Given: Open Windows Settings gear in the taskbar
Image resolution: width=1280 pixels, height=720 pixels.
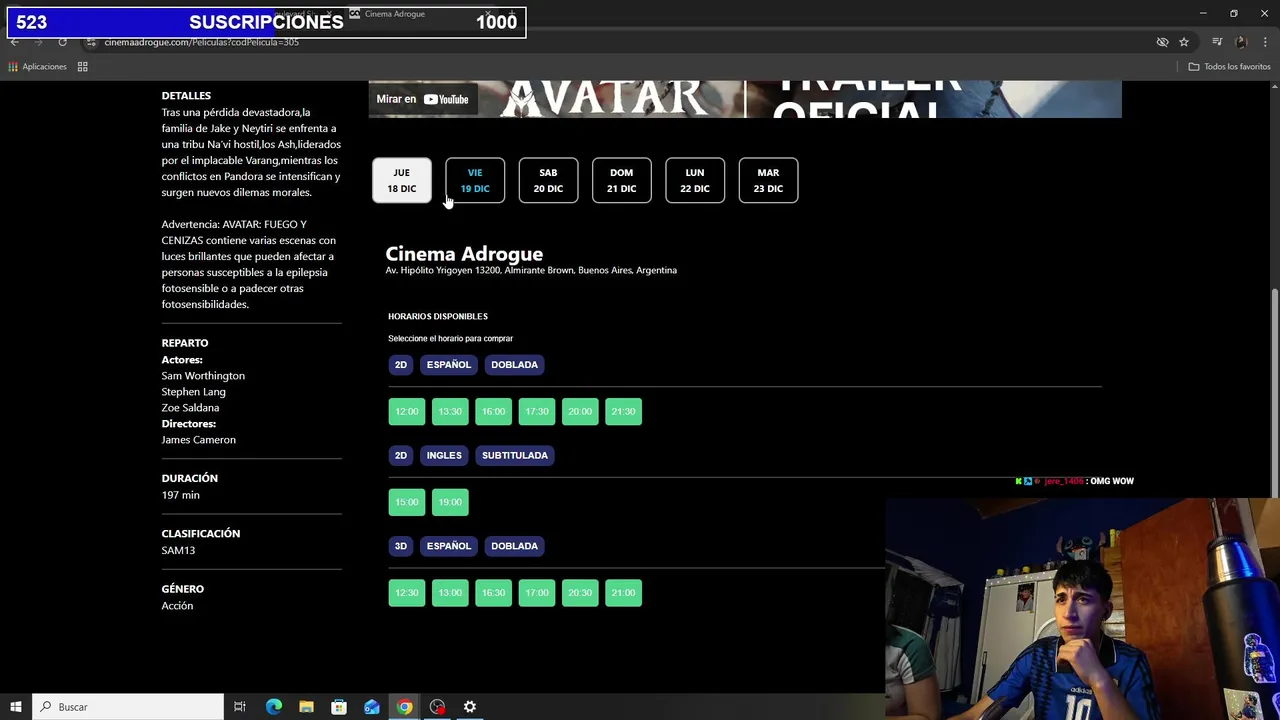Looking at the screenshot, I should [470, 707].
